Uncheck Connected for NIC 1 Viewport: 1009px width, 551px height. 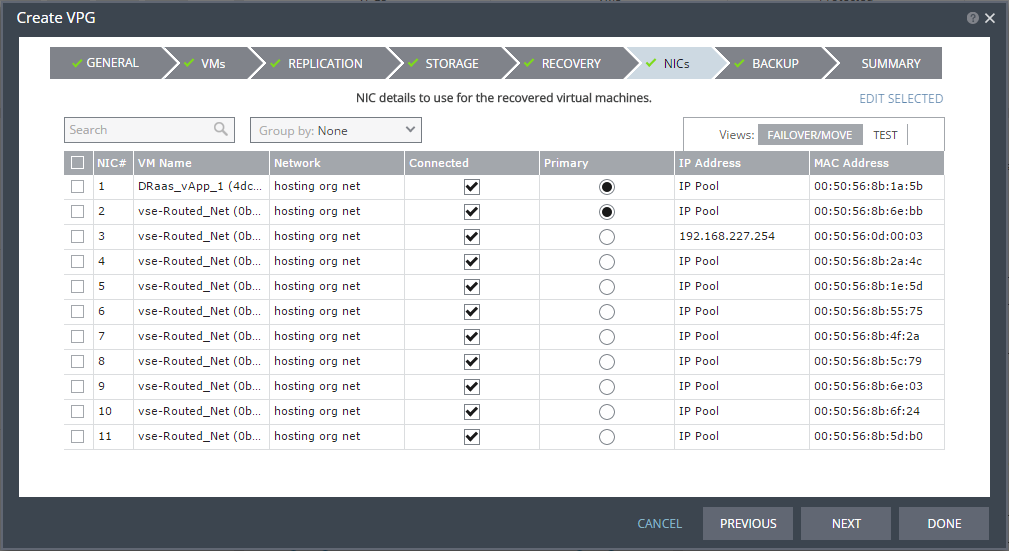coord(472,187)
